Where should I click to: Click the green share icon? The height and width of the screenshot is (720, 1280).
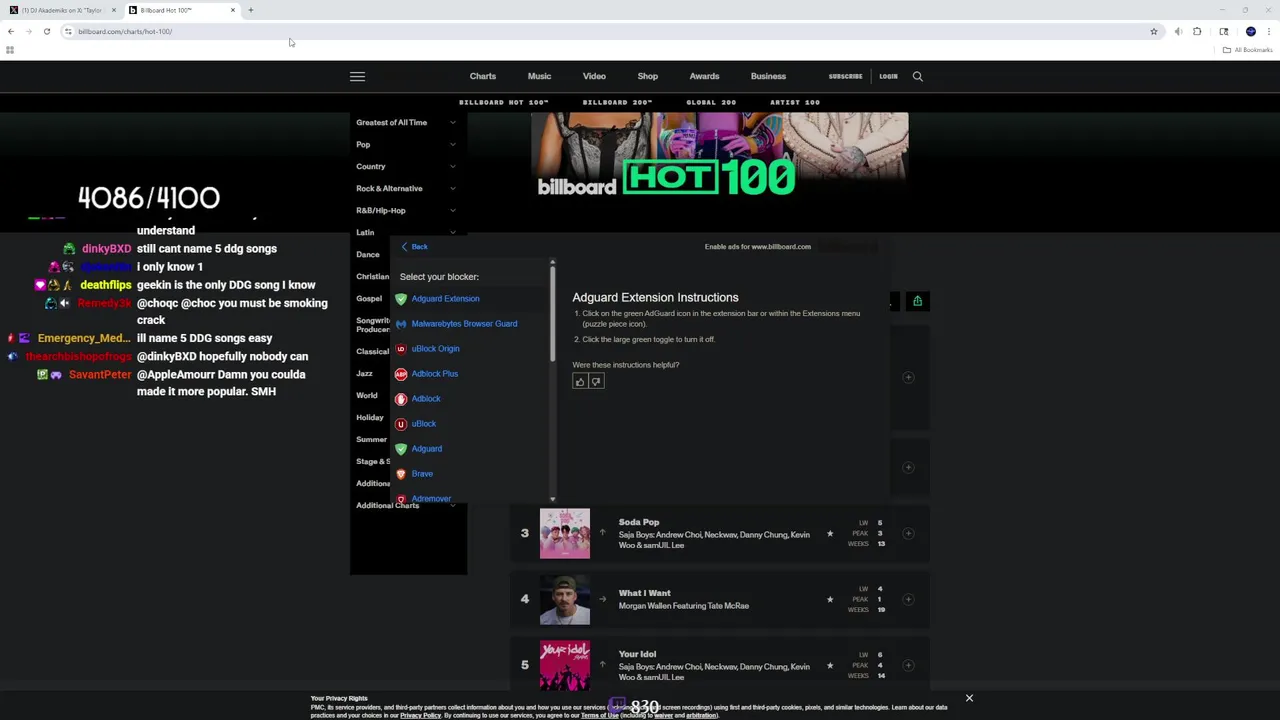pos(917,301)
